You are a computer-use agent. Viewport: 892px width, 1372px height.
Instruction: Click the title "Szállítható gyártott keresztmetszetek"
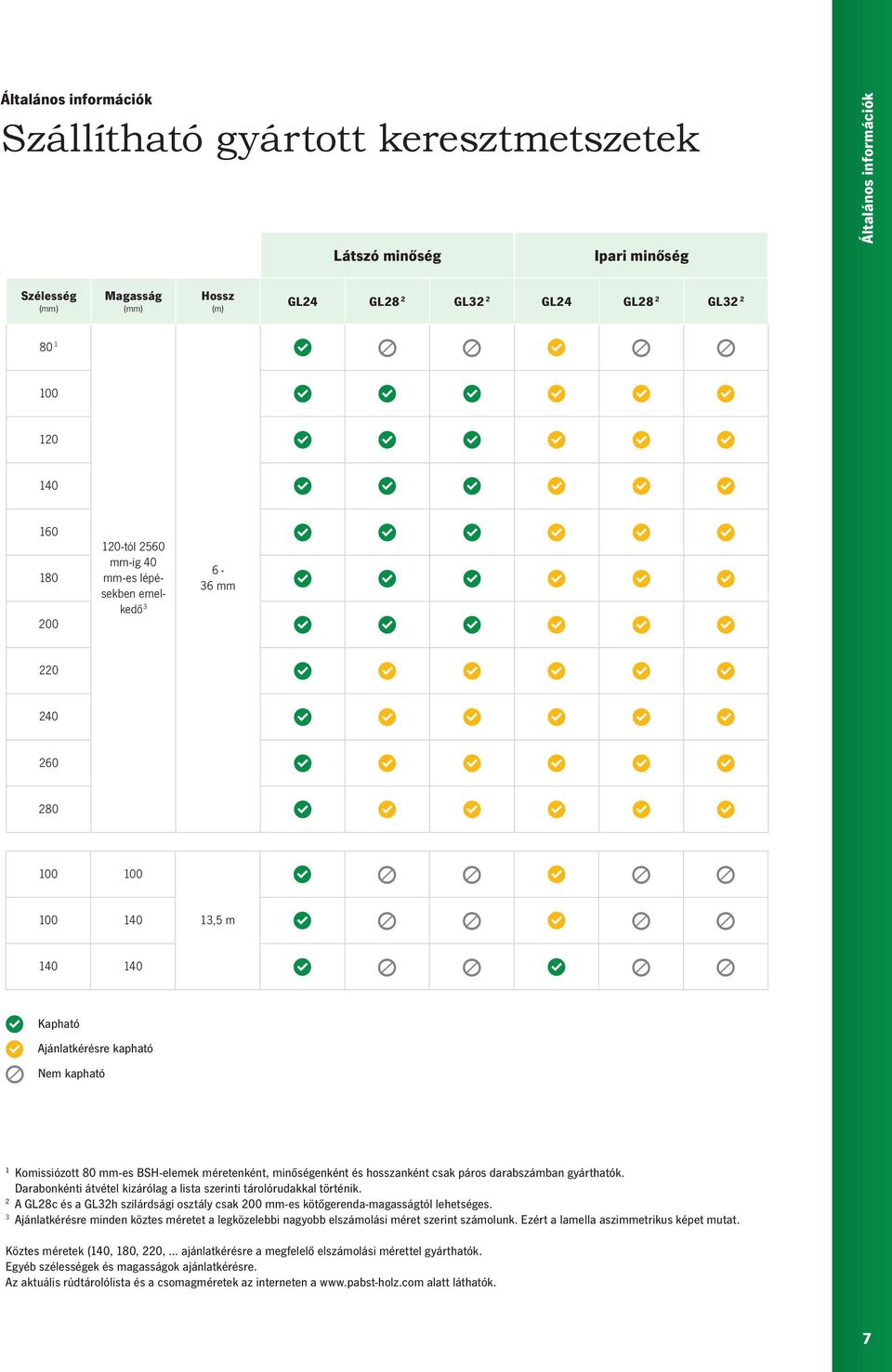(350, 139)
